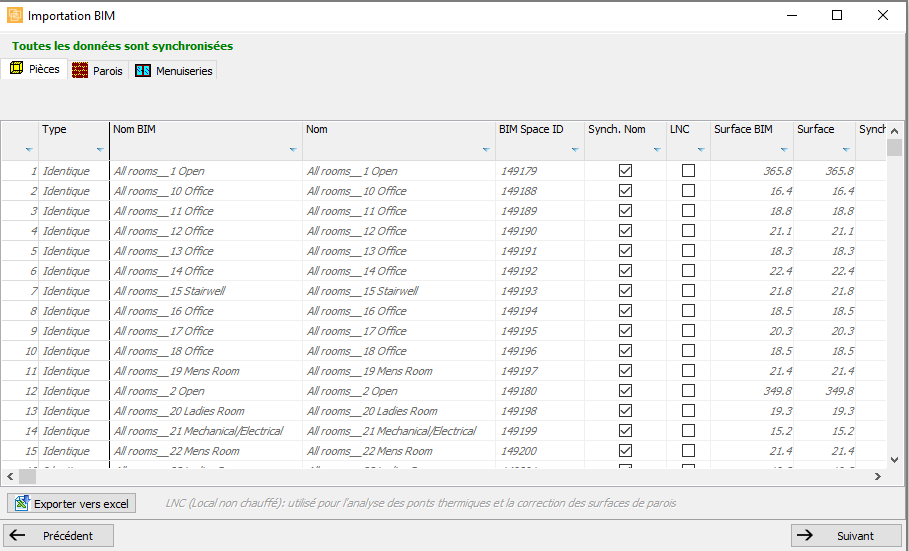Viewport: 909px width, 551px height.
Task: Open the Surface BIM filter dropdown
Action: coord(784,150)
